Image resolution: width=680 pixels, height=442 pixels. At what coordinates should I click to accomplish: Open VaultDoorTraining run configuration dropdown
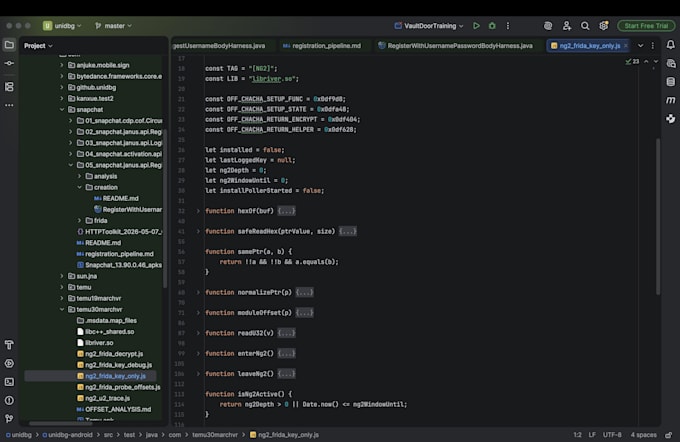429,26
